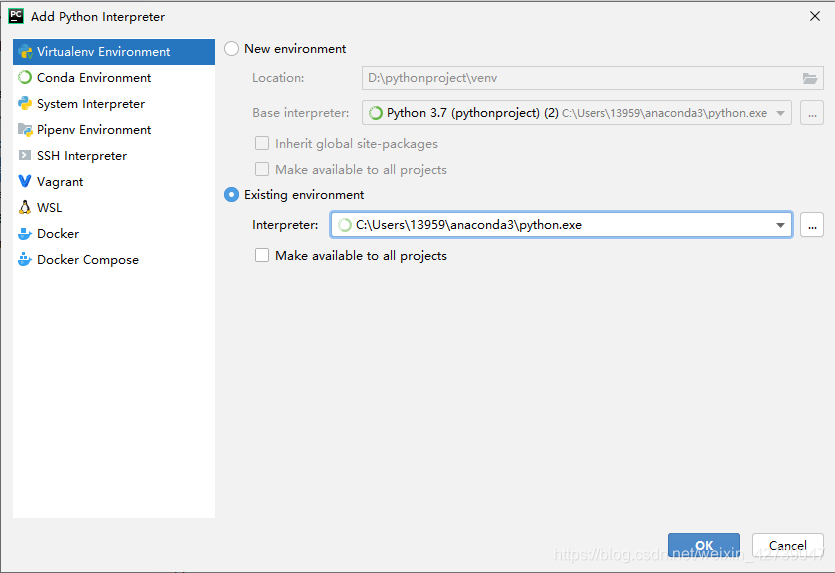Click conda icon in Base interpreter field
This screenshot has height=573, width=835.
pyautogui.click(x=376, y=113)
